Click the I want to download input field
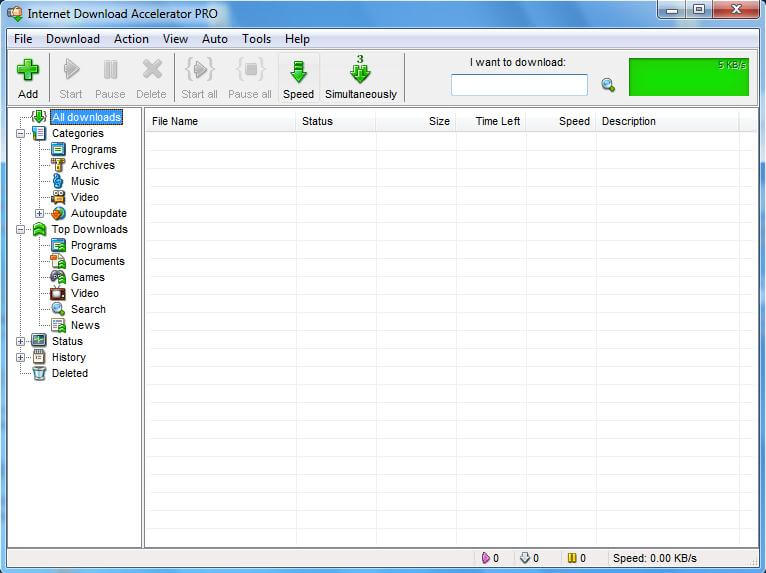 point(519,85)
